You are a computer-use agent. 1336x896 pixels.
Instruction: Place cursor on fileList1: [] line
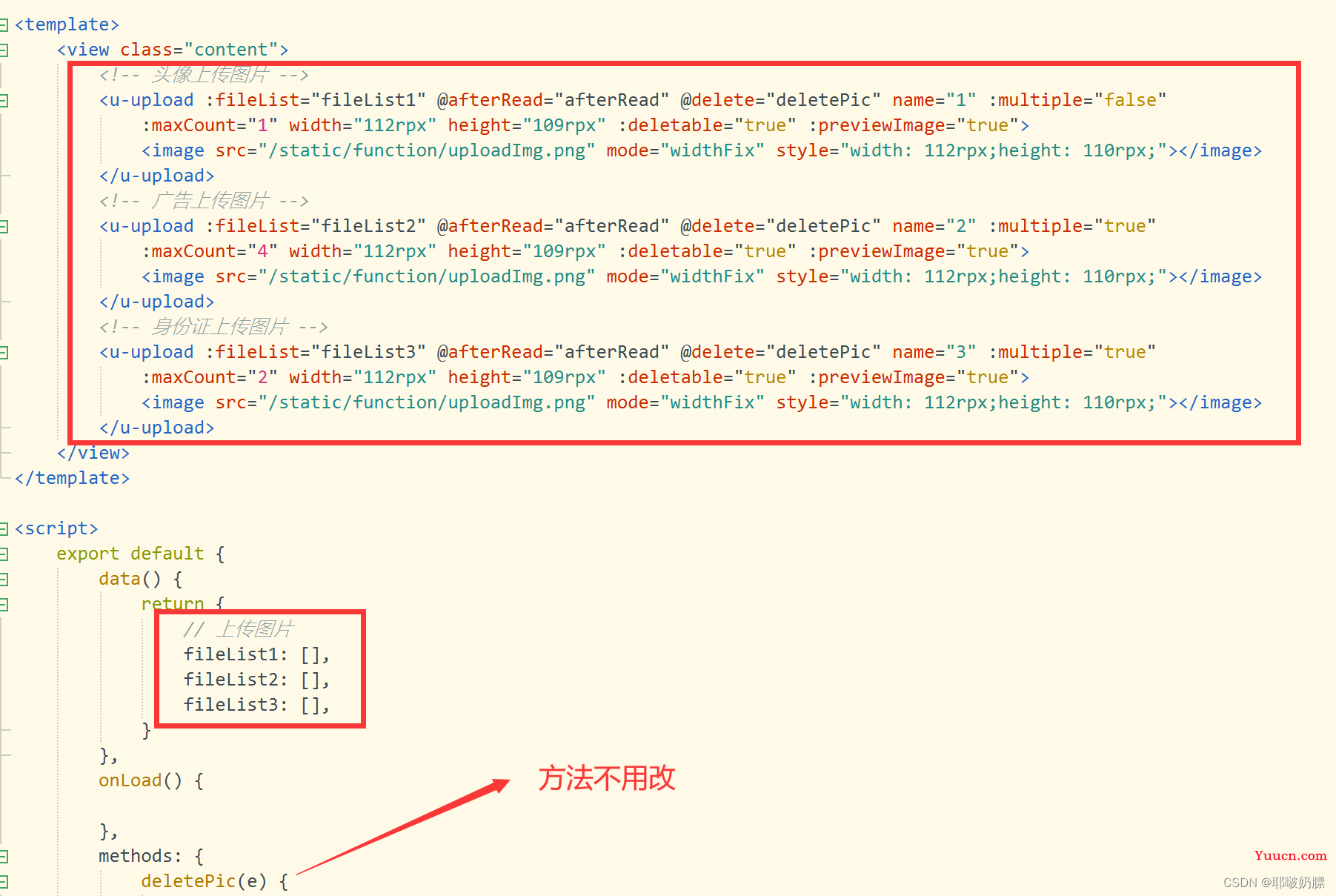(256, 654)
